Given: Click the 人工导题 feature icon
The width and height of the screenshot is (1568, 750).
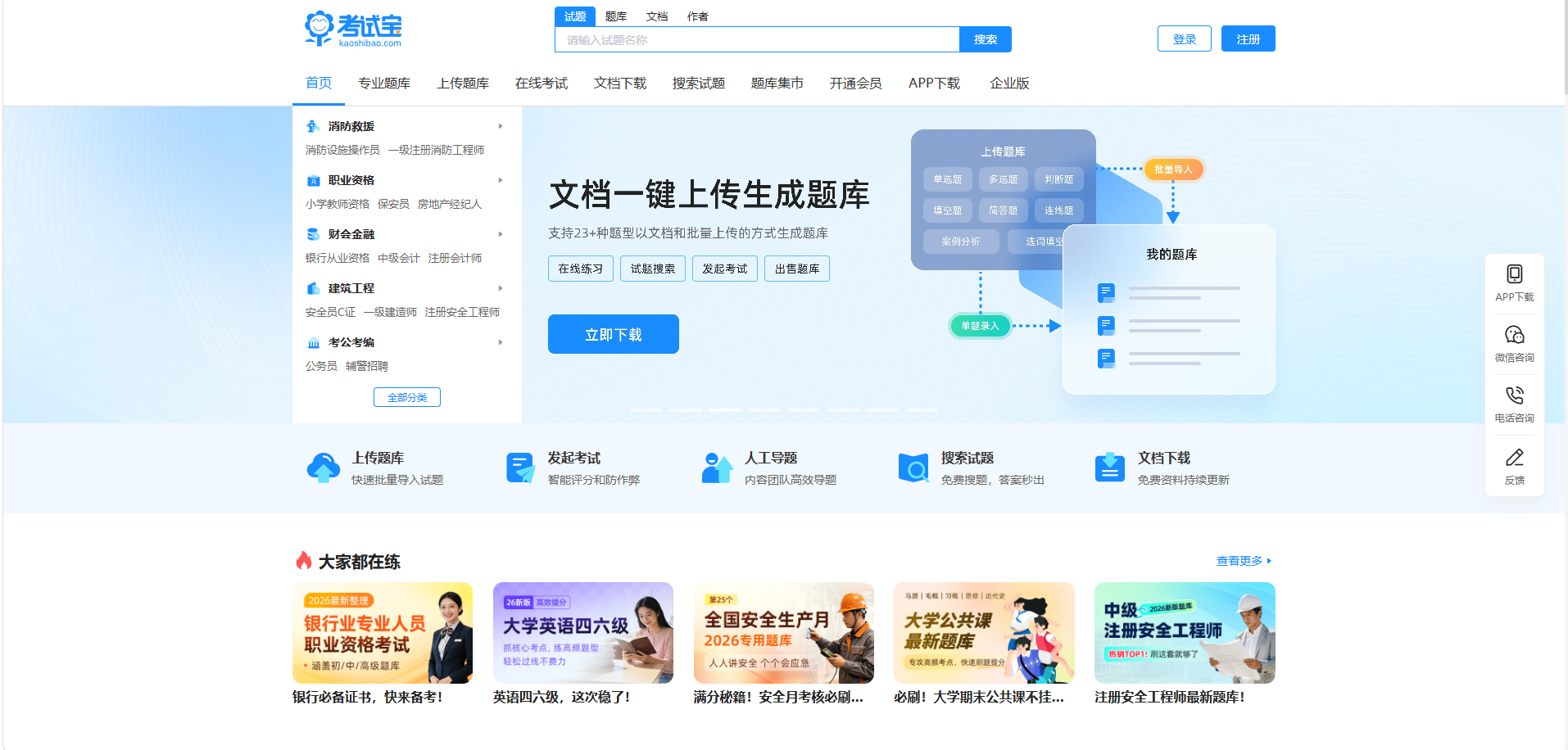Looking at the screenshot, I should (x=717, y=468).
